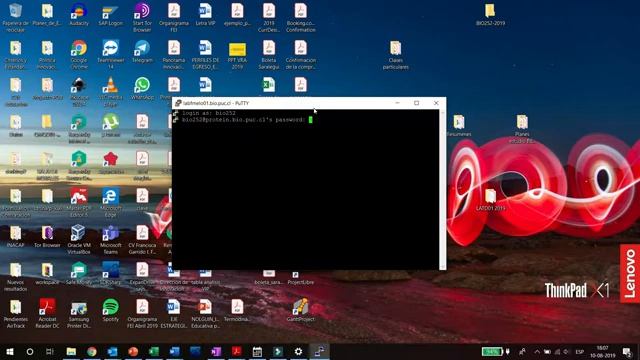The height and width of the screenshot is (360, 640).
Task: Open the taskbar clock and date
Action: click(x=602, y=352)
